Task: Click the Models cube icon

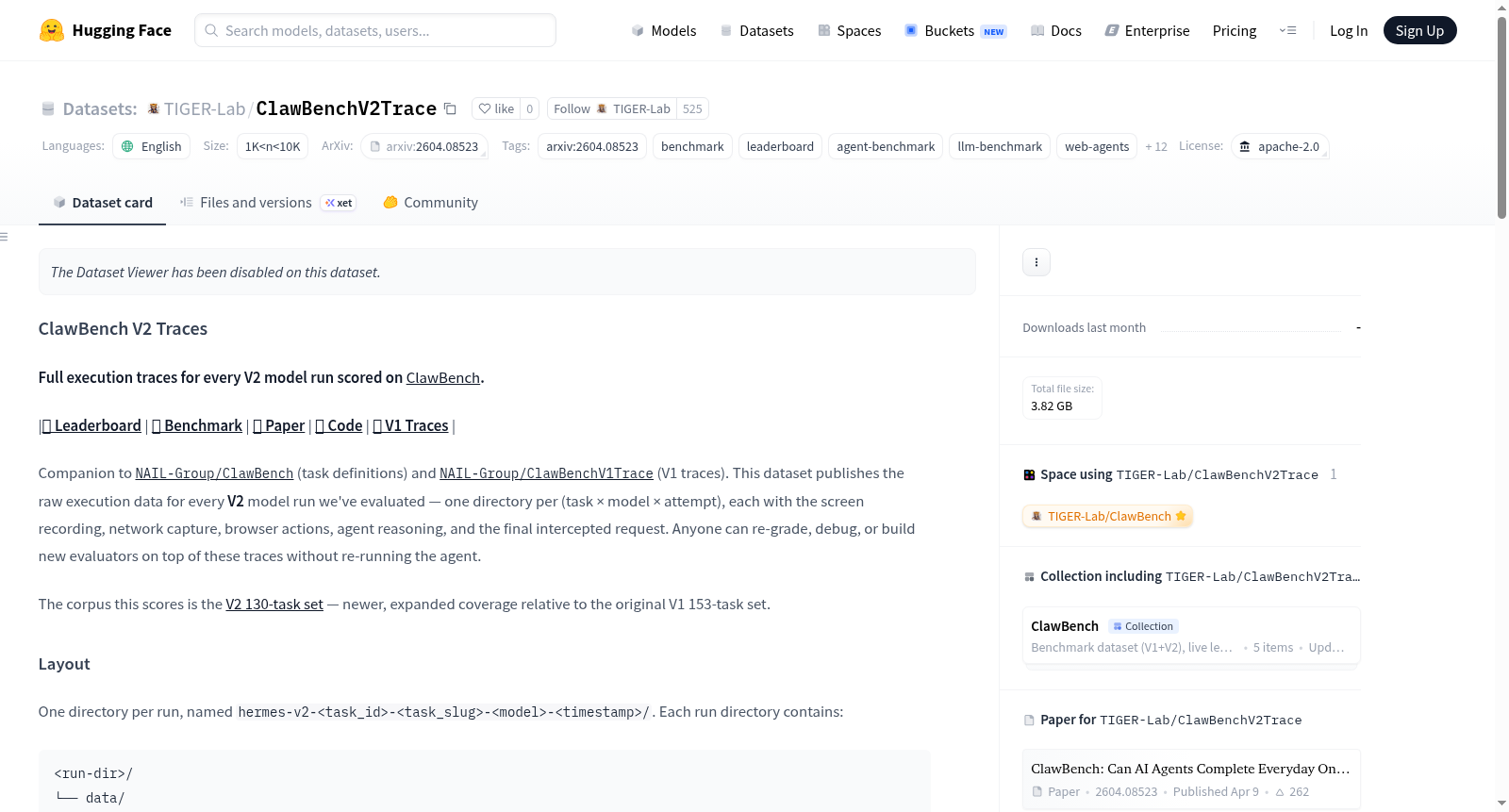Action: click(638, 30)
